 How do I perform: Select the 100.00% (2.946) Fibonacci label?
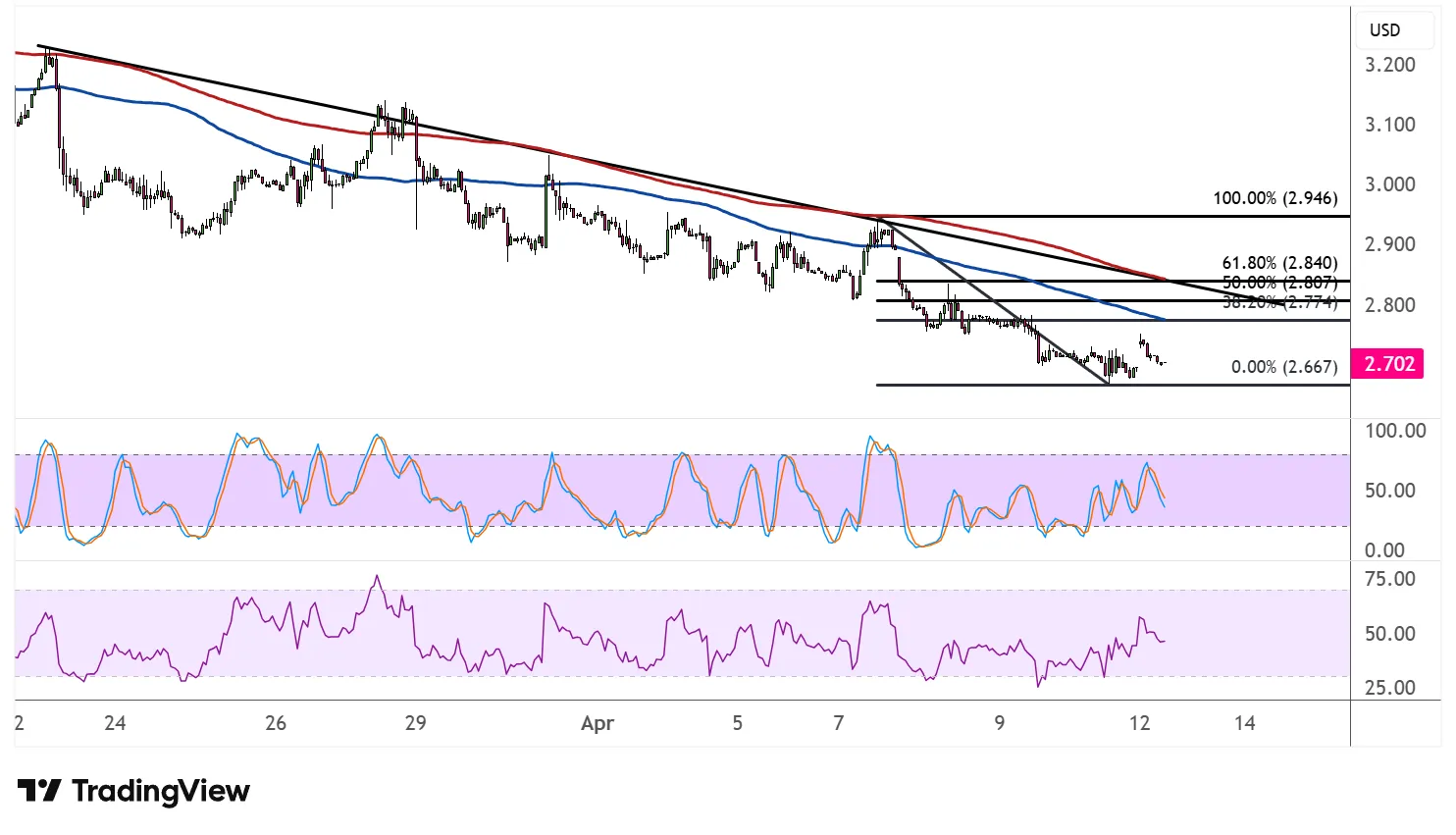[x=1274, y=198]
